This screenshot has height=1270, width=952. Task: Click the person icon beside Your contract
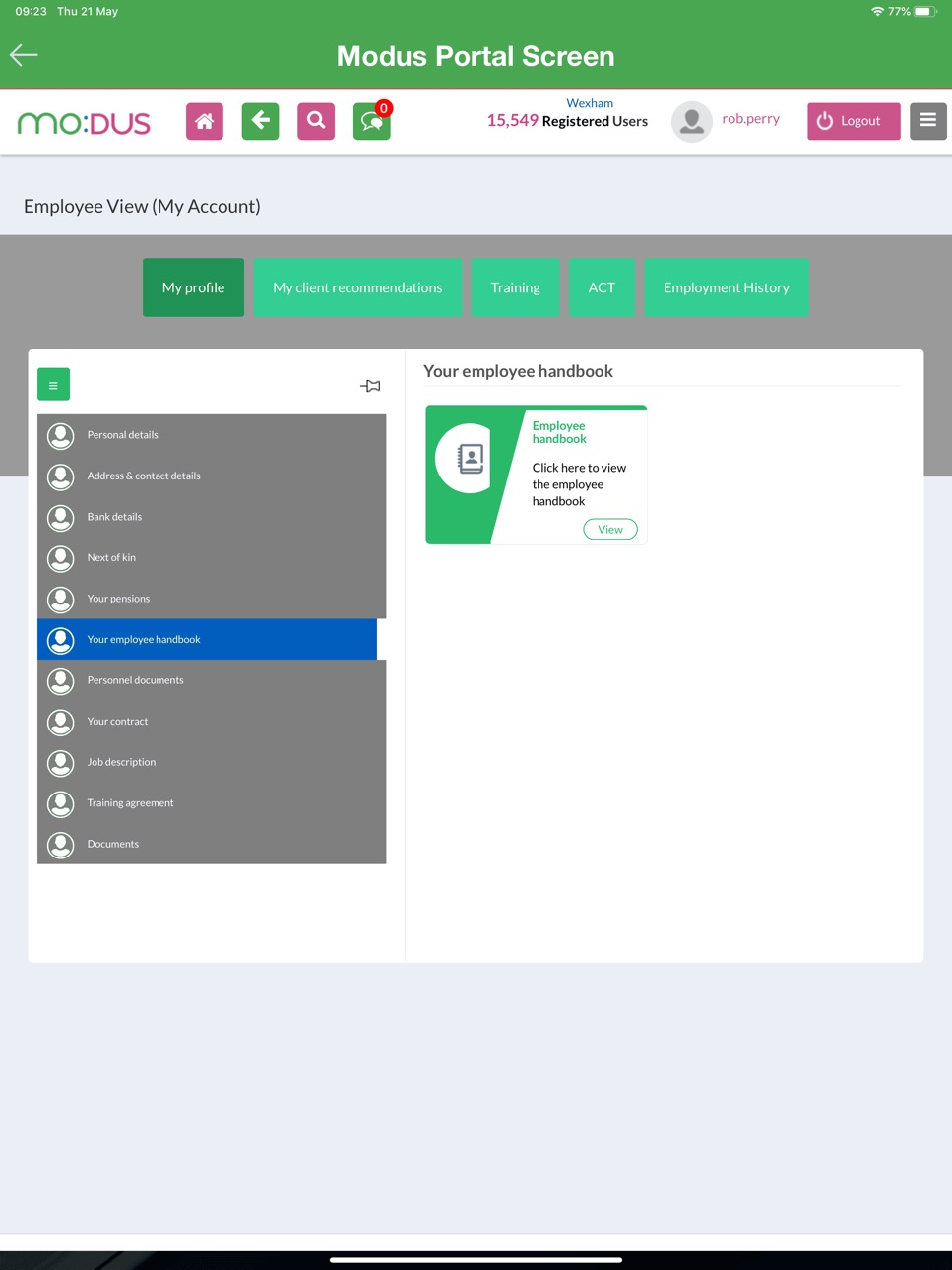click(x=61, y=722)
